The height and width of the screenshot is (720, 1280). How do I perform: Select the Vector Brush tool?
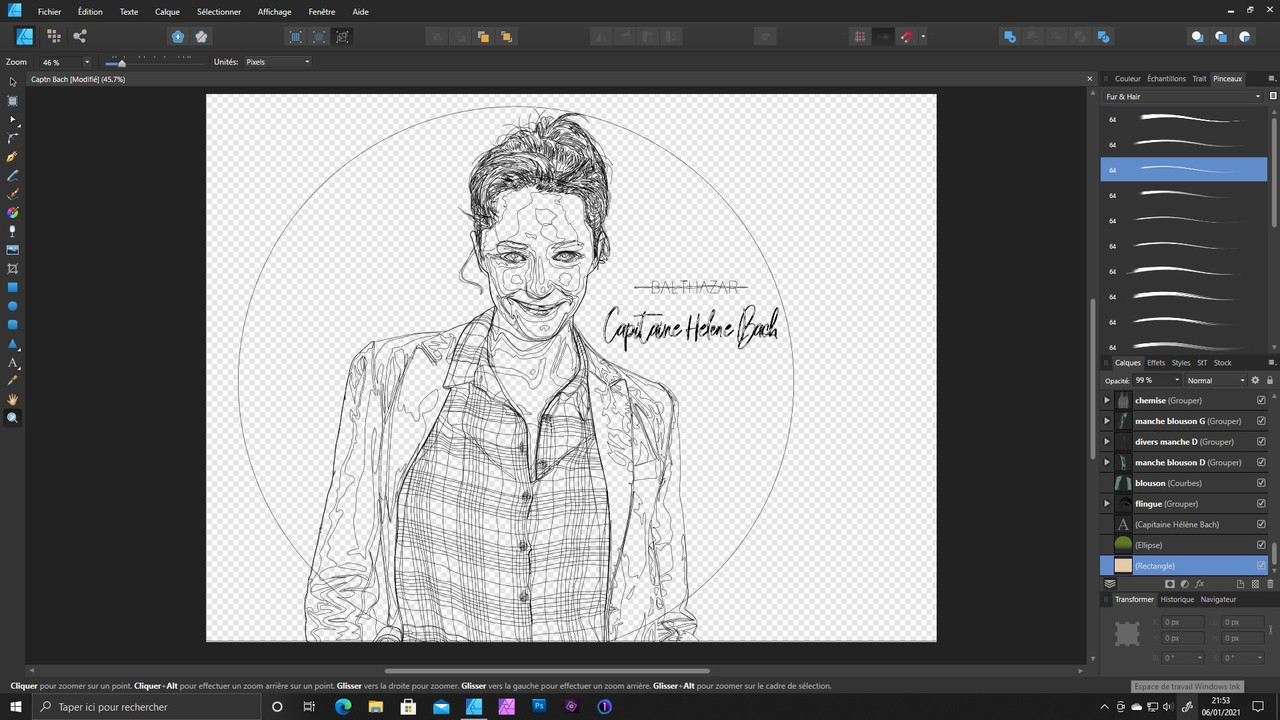(x=13, y=194)
